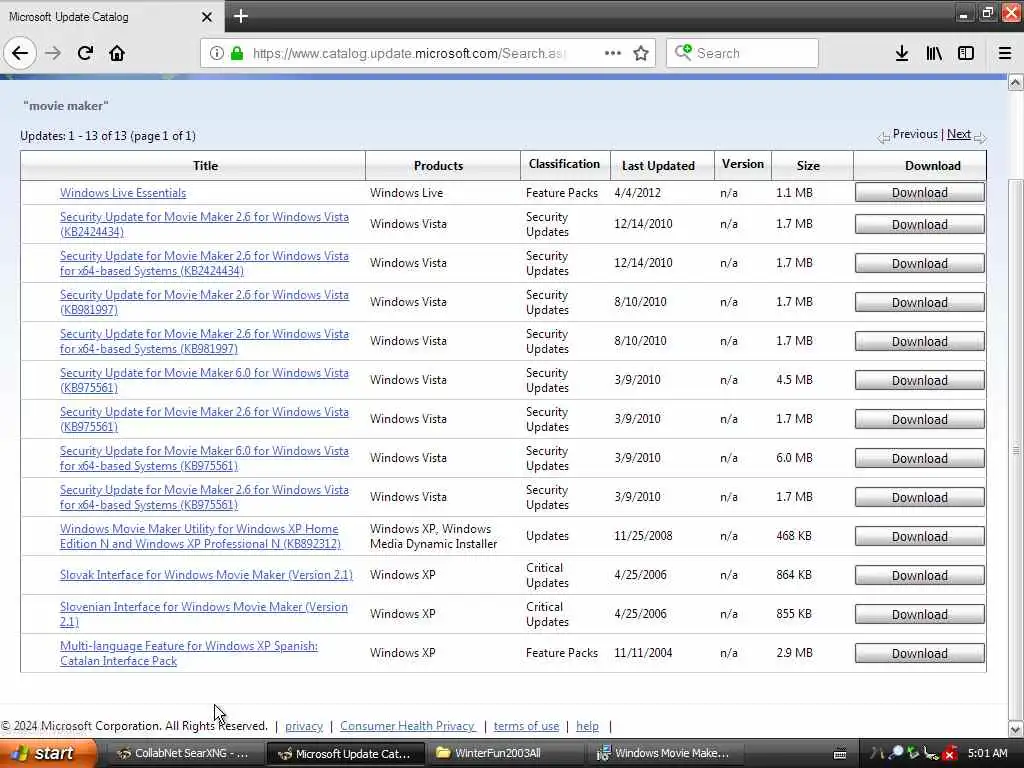Open the Windows start menu
This screenshot has width=1024, height=768.
click(48, 753)
